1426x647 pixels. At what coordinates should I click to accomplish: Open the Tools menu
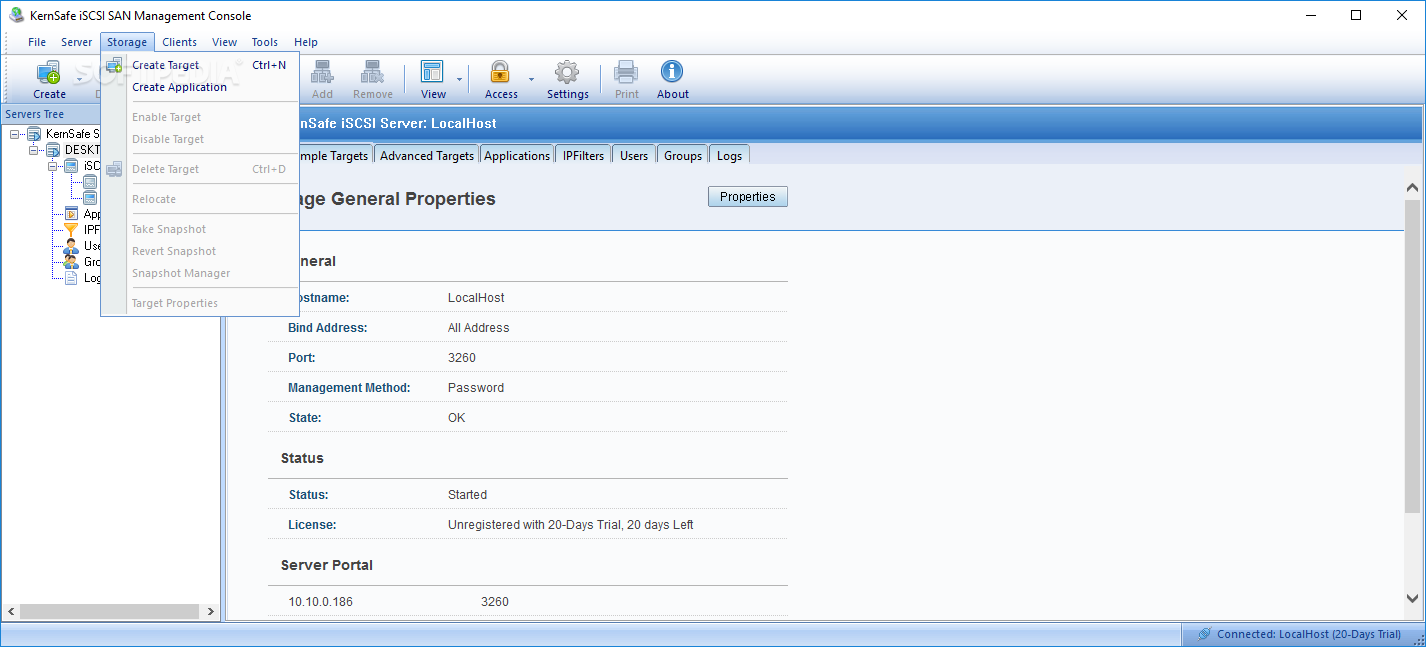point(265,42)
